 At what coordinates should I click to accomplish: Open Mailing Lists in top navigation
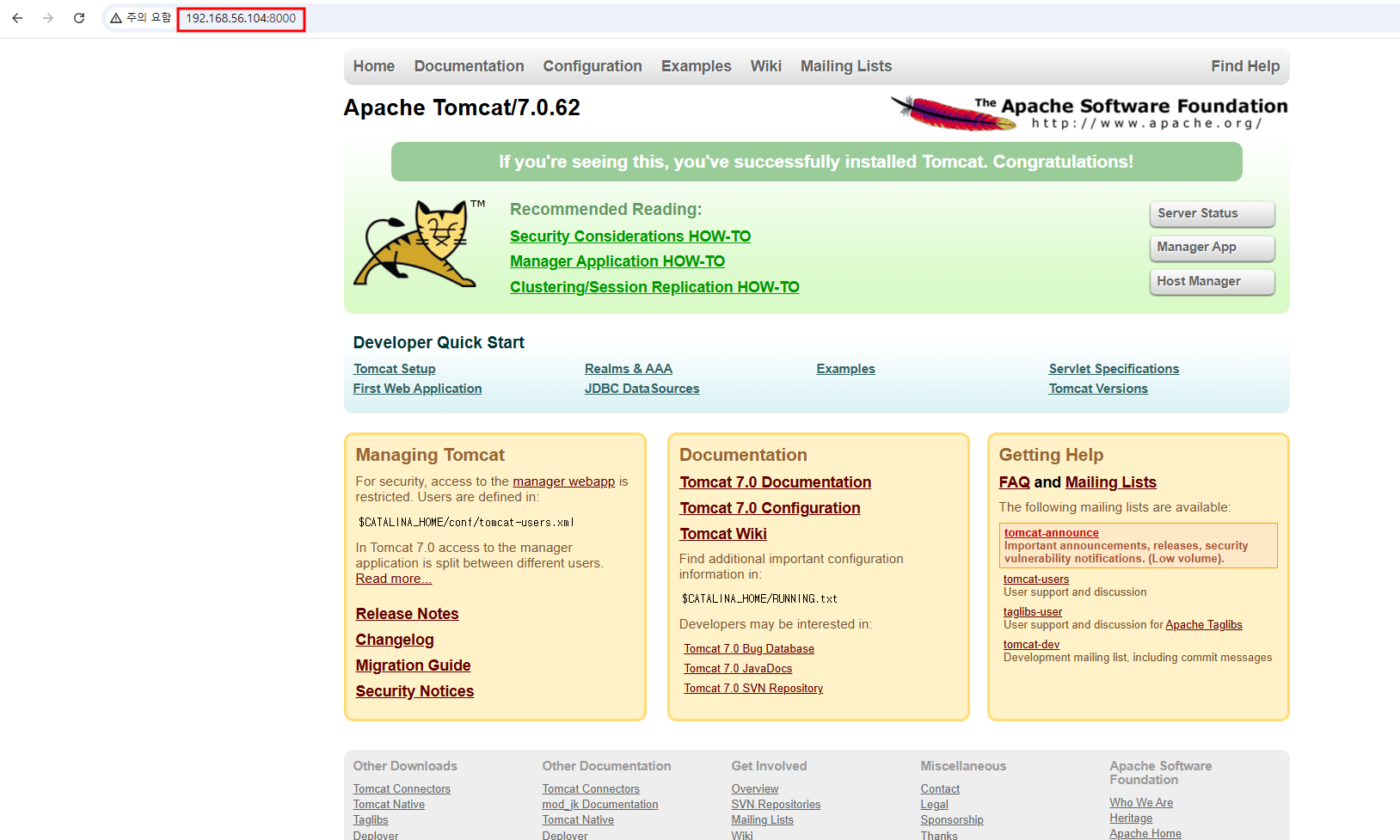pos(846,66)
